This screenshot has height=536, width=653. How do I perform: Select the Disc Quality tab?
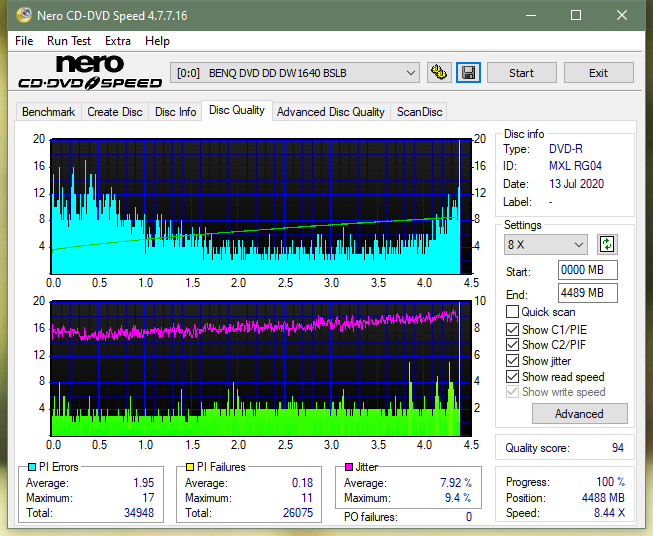click(x=237, y=110)
